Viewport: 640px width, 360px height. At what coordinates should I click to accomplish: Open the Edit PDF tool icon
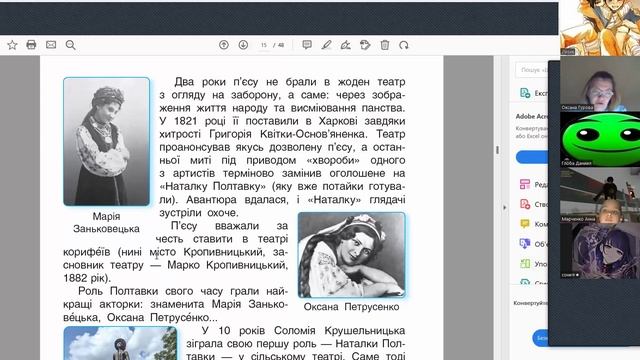click(x=525, y=184)
